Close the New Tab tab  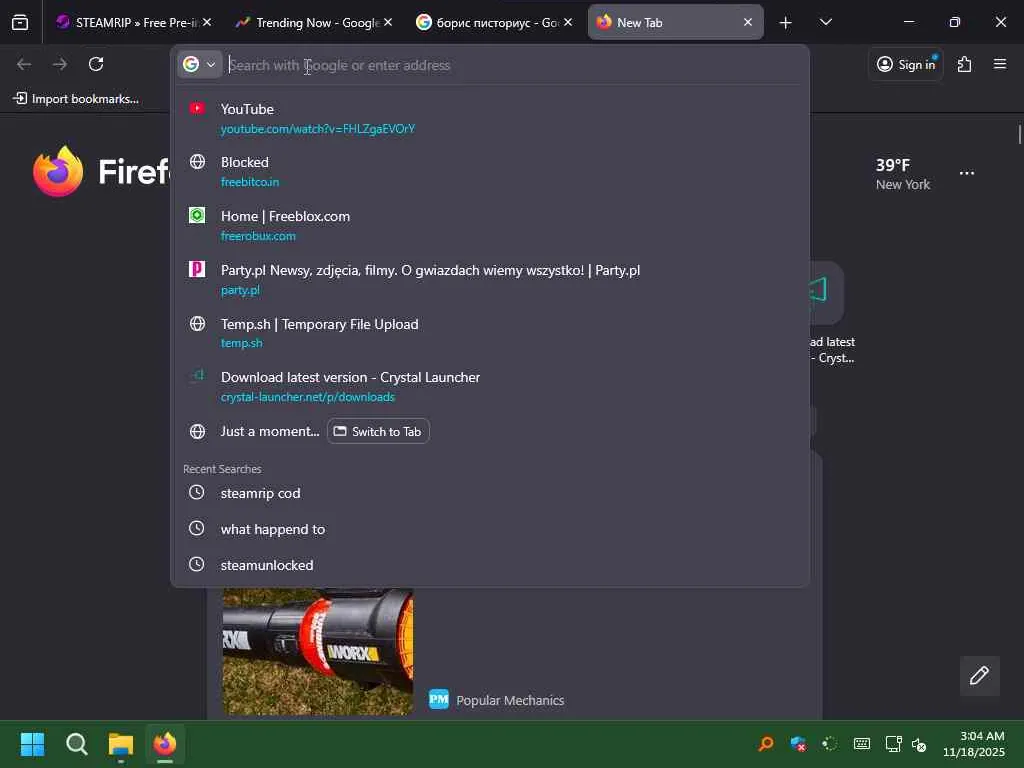click(748, 22)
